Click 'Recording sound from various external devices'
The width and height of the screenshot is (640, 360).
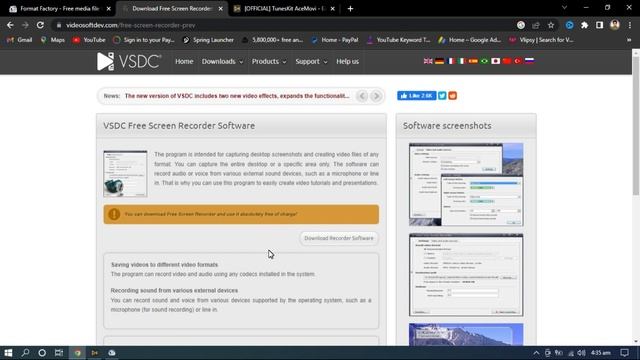[x=174, y=290]
